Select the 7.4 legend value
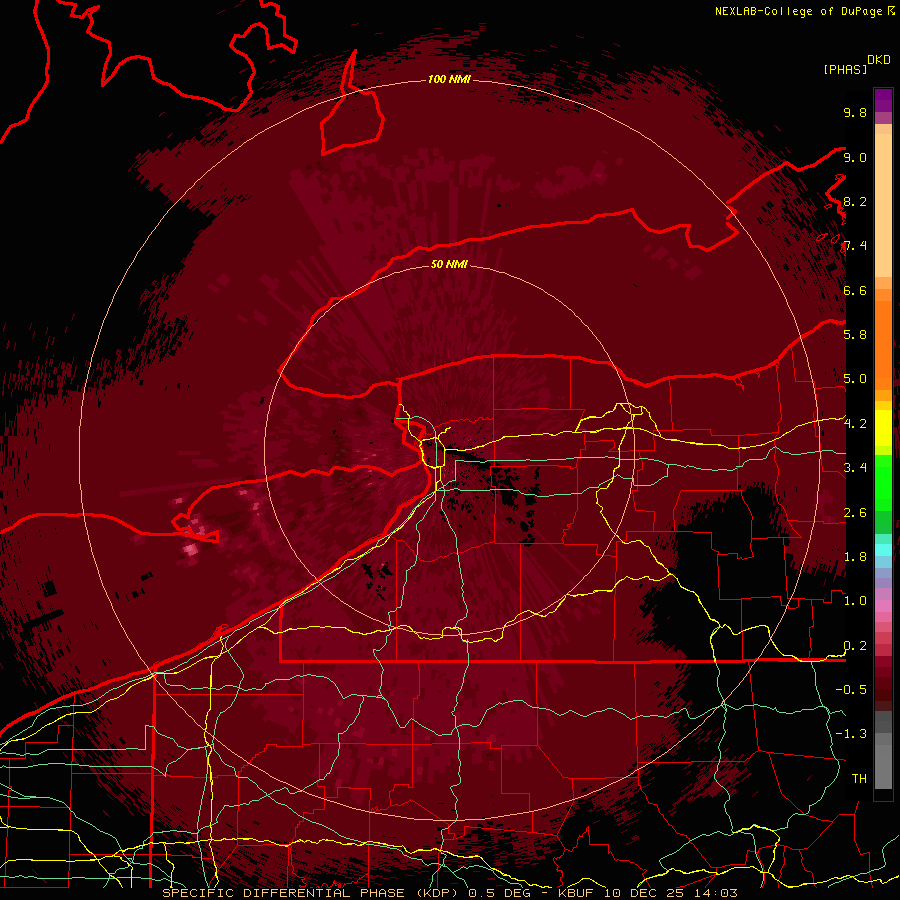The width and height of the screenshot is (900, 900). click(855, 246)
